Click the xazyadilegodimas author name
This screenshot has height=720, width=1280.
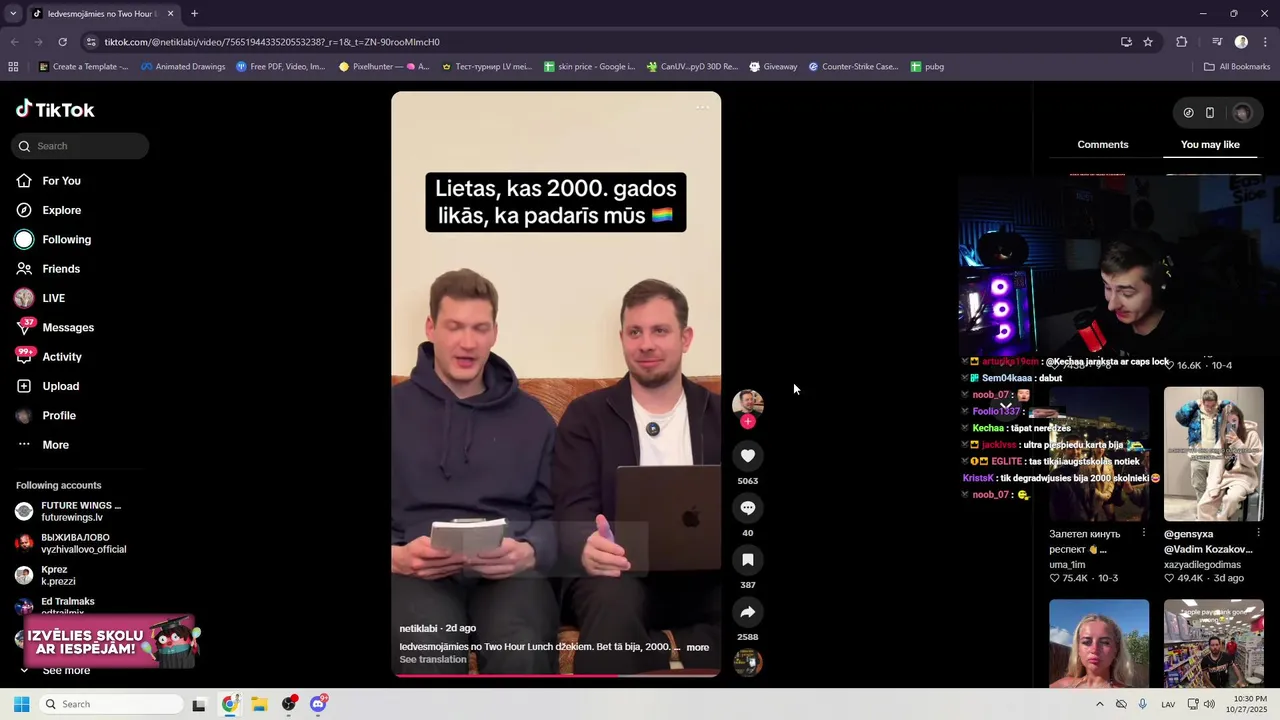1202,565
